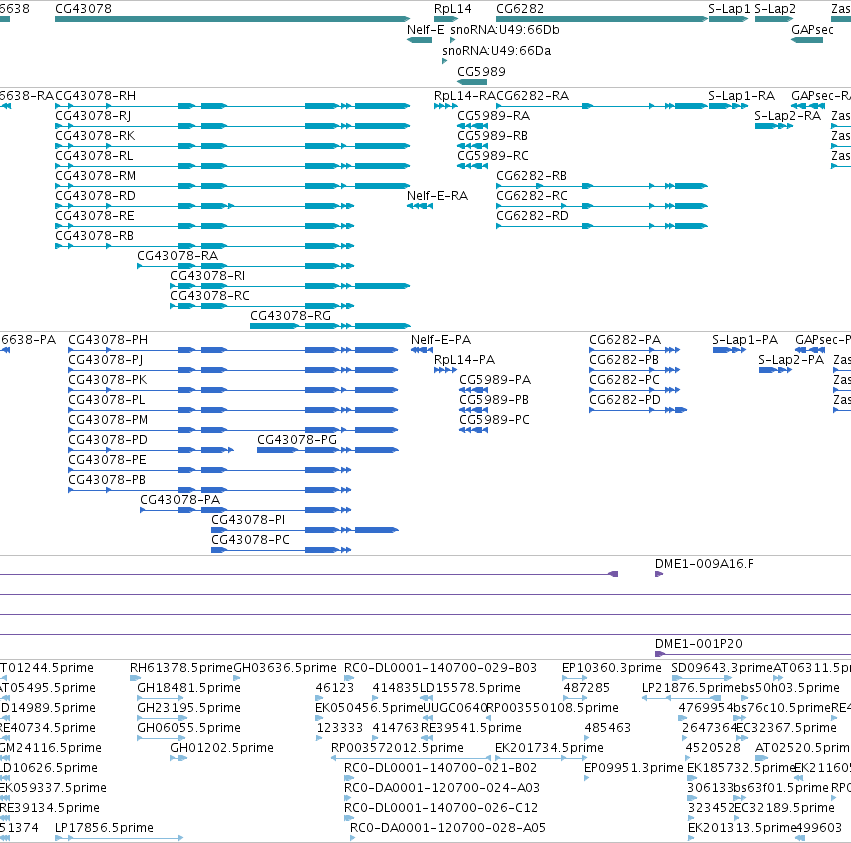Image resolution: width=851 pixels, height=843 pixels.
Task: Click EST label EP09951.3prime
Action: point(634,768)
